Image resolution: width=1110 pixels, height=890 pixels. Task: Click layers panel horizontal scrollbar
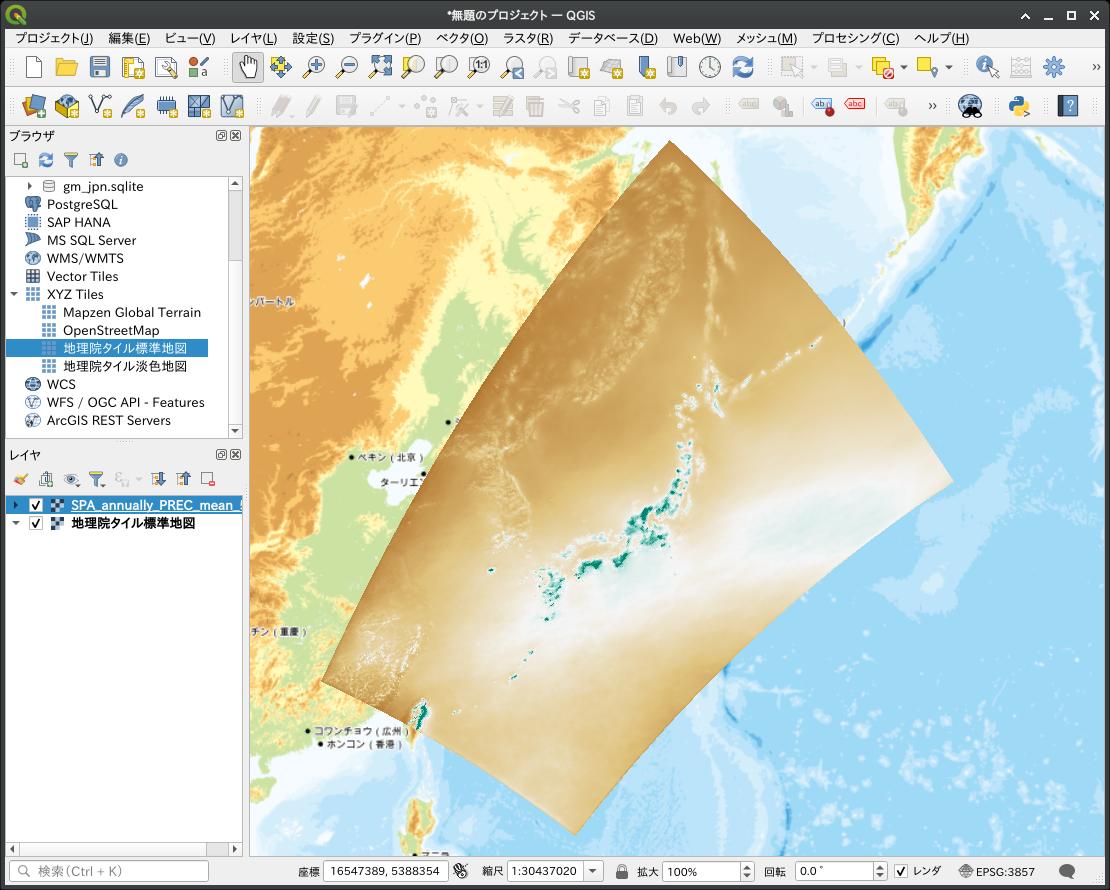coord(112,848)
